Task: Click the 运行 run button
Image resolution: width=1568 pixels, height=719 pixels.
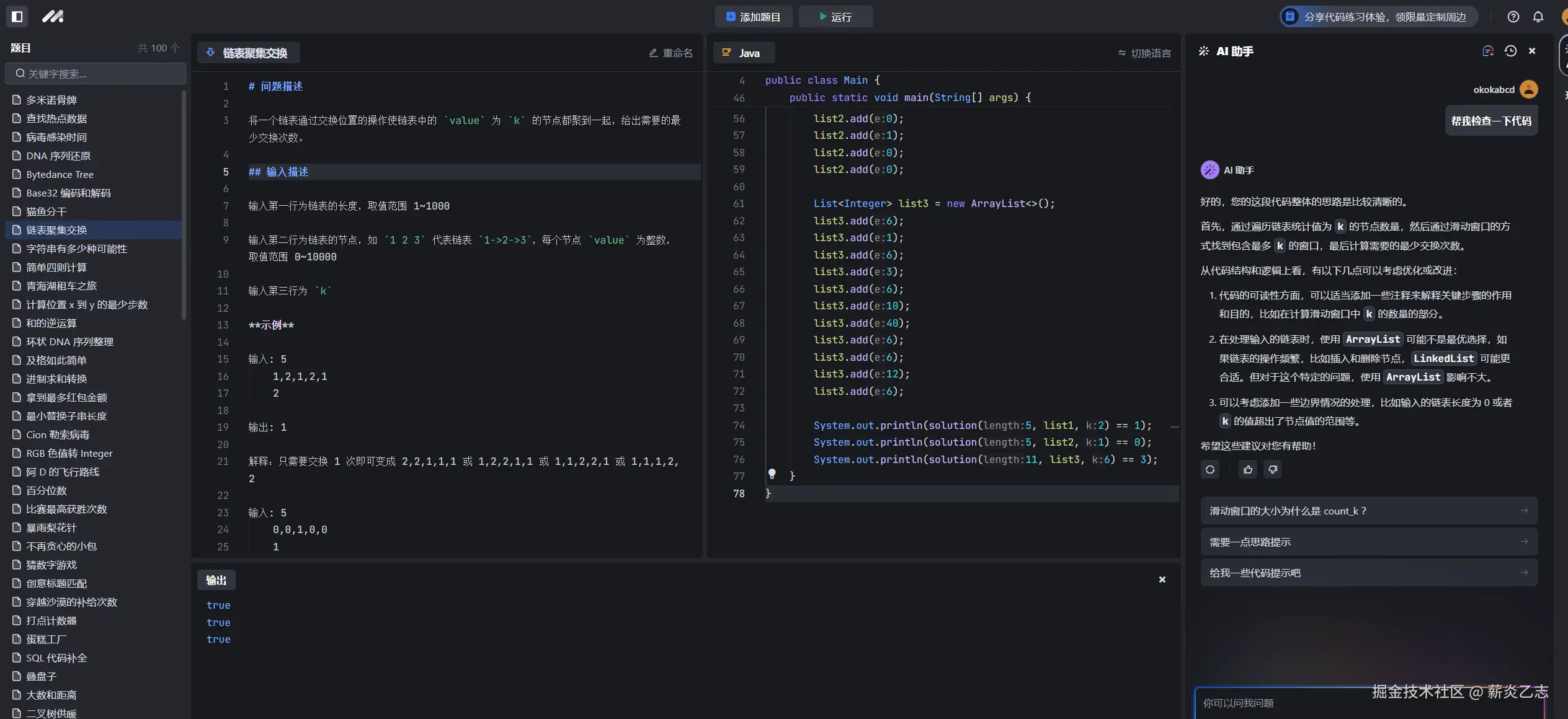Action: [835, 17]
